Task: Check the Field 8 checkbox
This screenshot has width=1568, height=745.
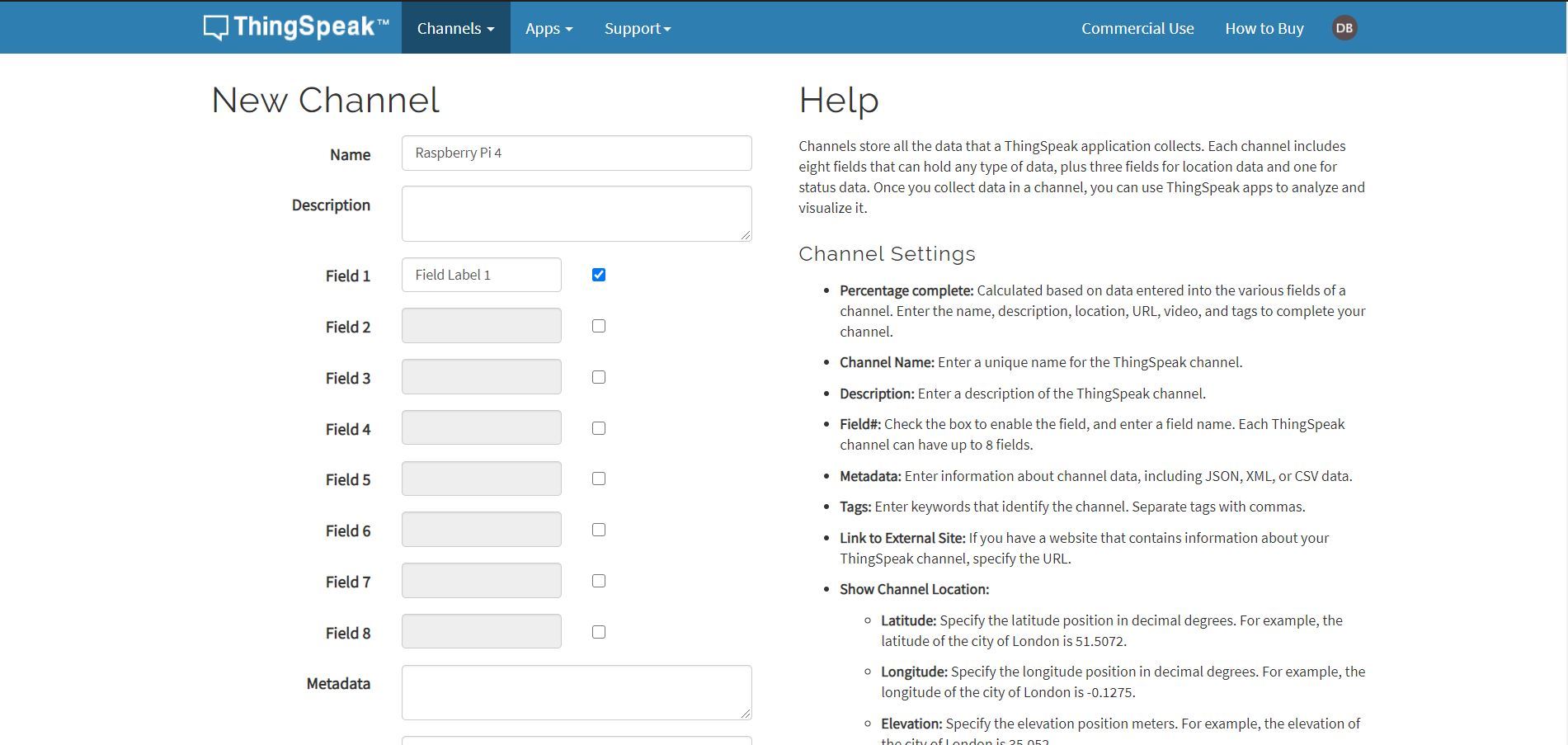Action: [x=599, y=632]
